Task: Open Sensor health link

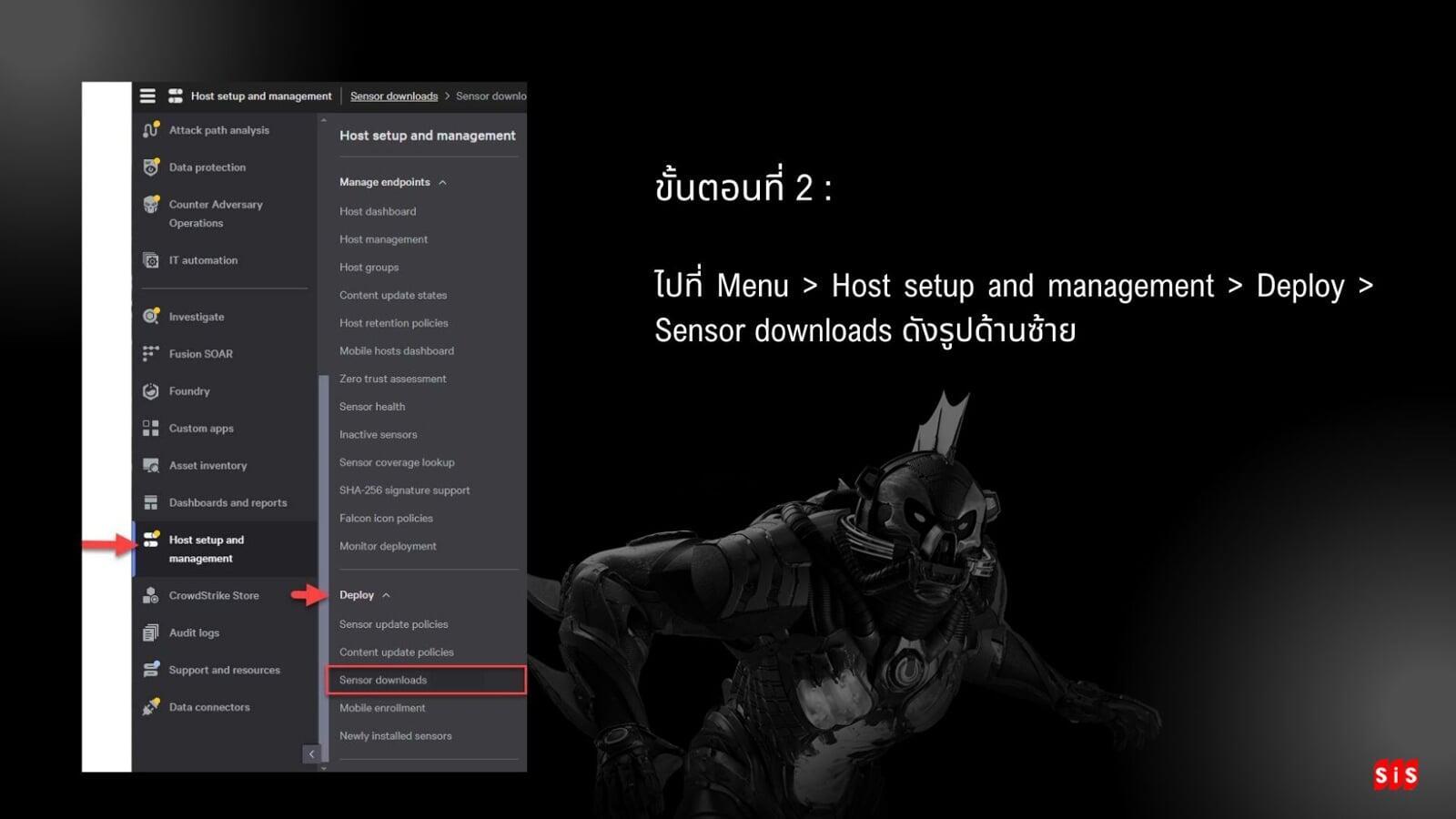Action: [x=372, y=407]
